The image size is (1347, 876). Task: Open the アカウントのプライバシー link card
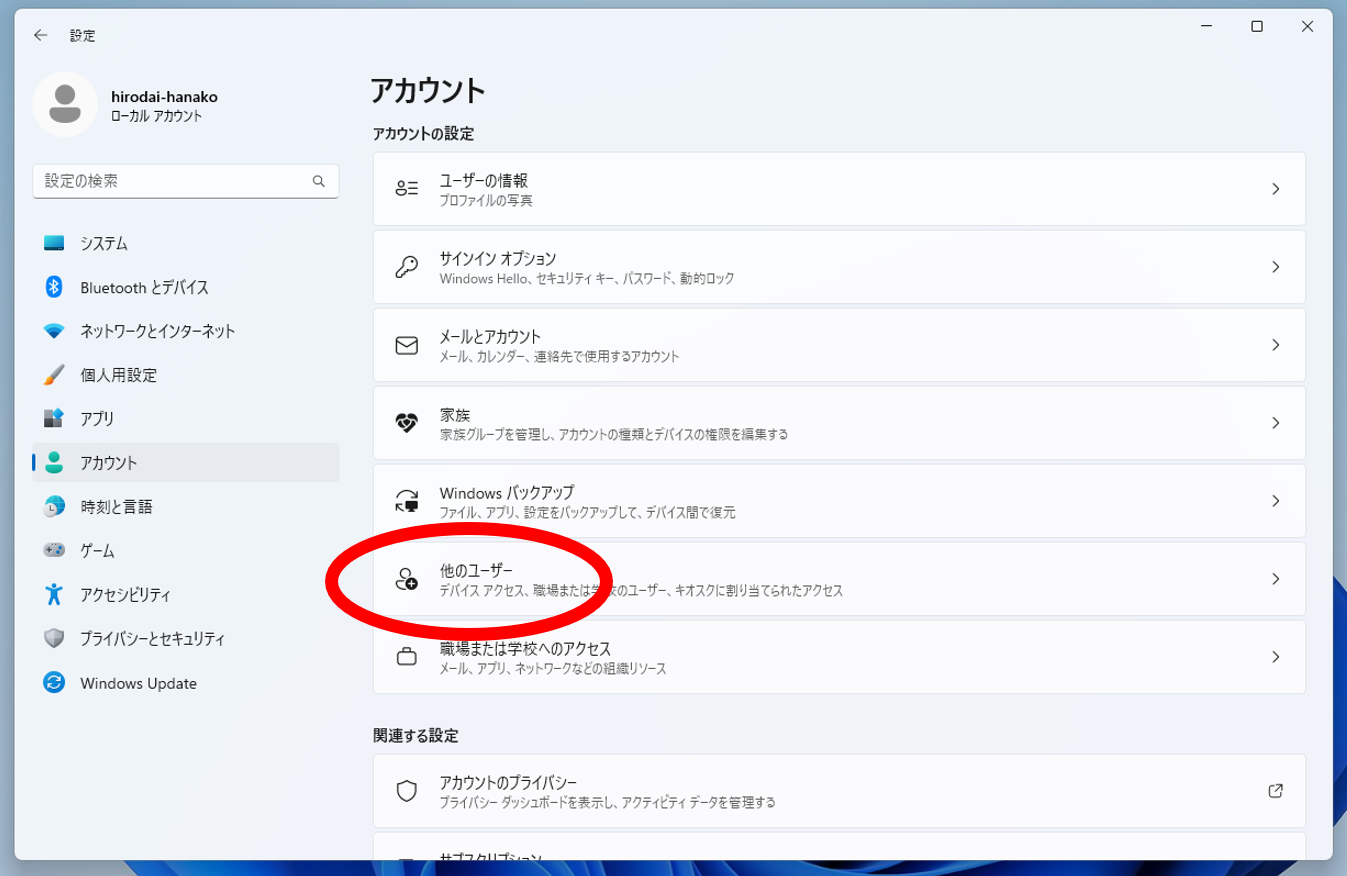coord(839,791)
